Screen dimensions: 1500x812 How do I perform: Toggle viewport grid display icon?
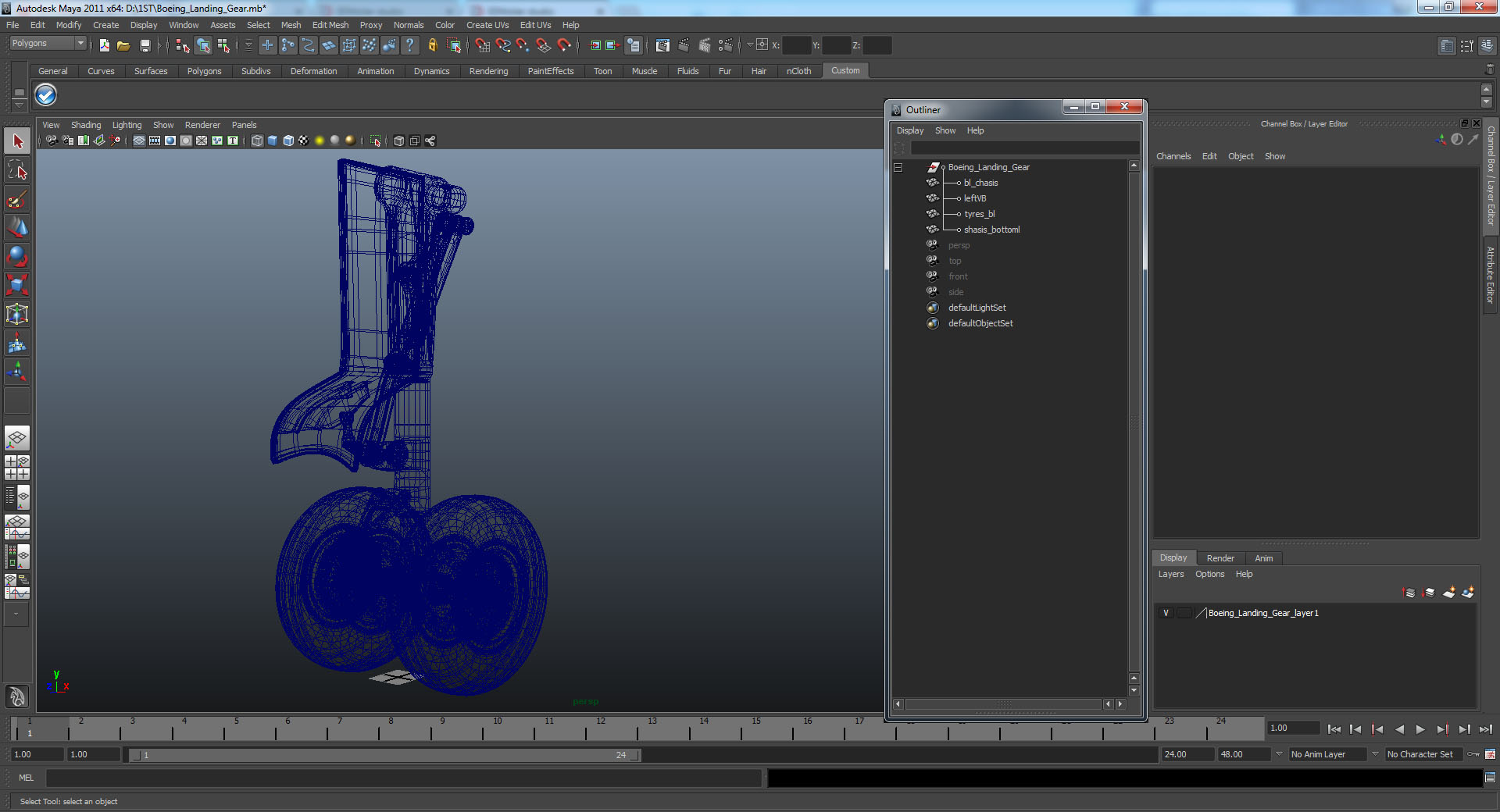(x=139, y=141)
